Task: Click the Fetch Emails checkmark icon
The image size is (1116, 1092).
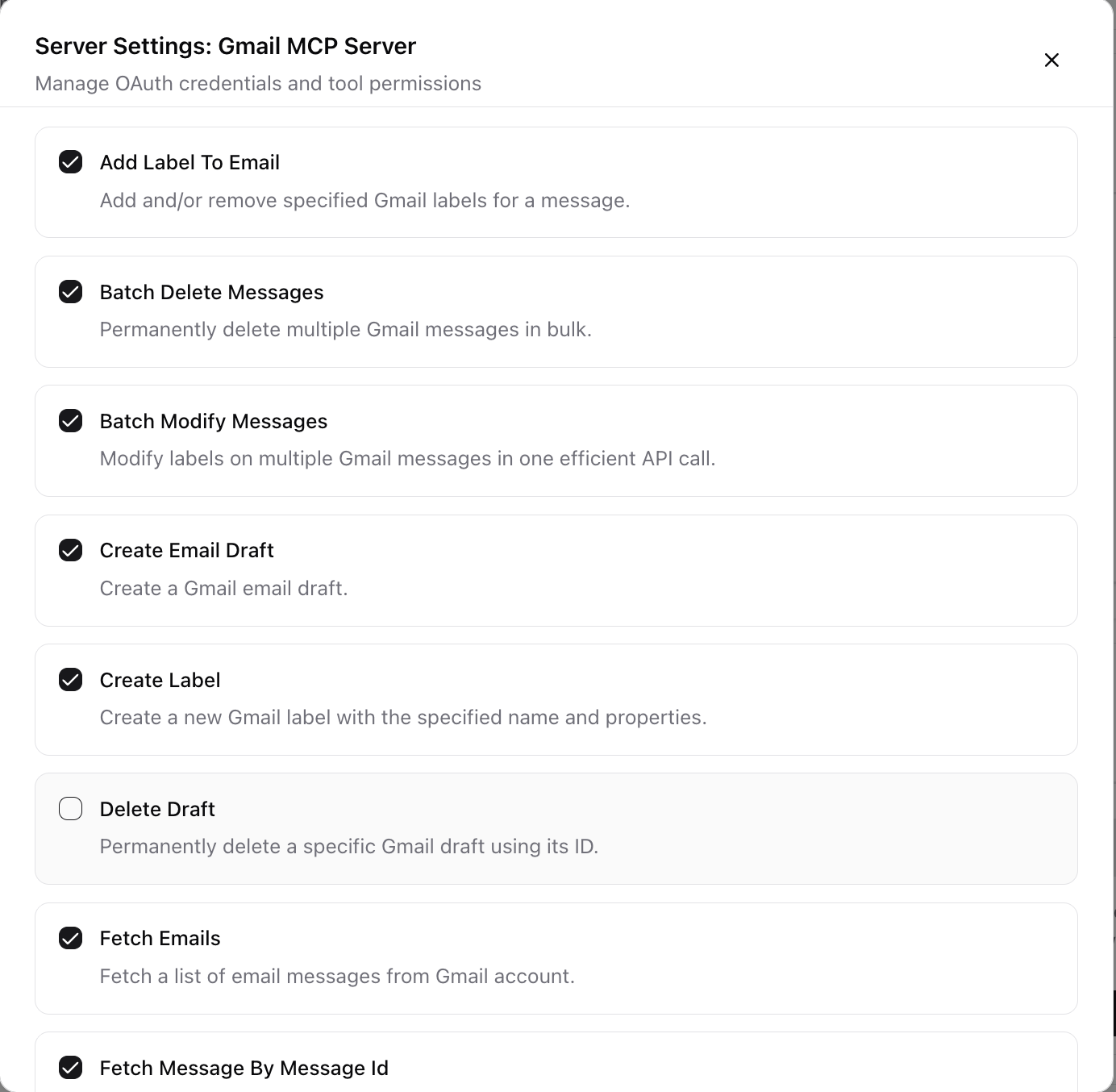Action: pos(71,938)
